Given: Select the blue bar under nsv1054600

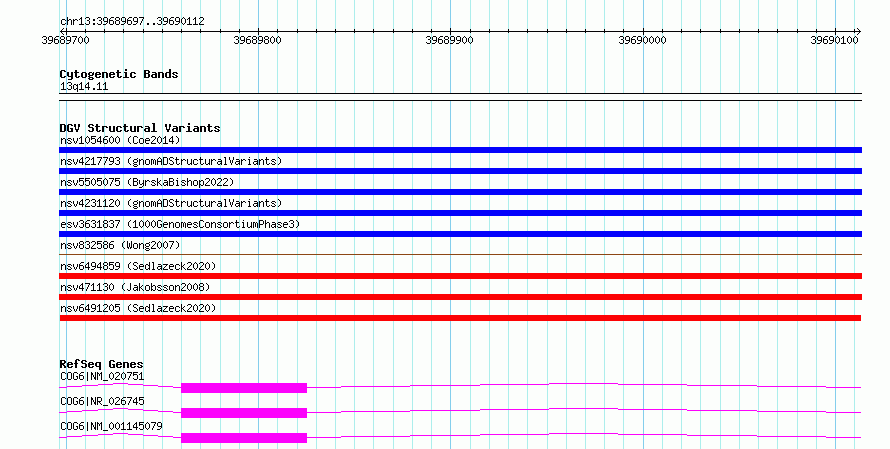Looking at the screenshot, I should tap(460, 150).
